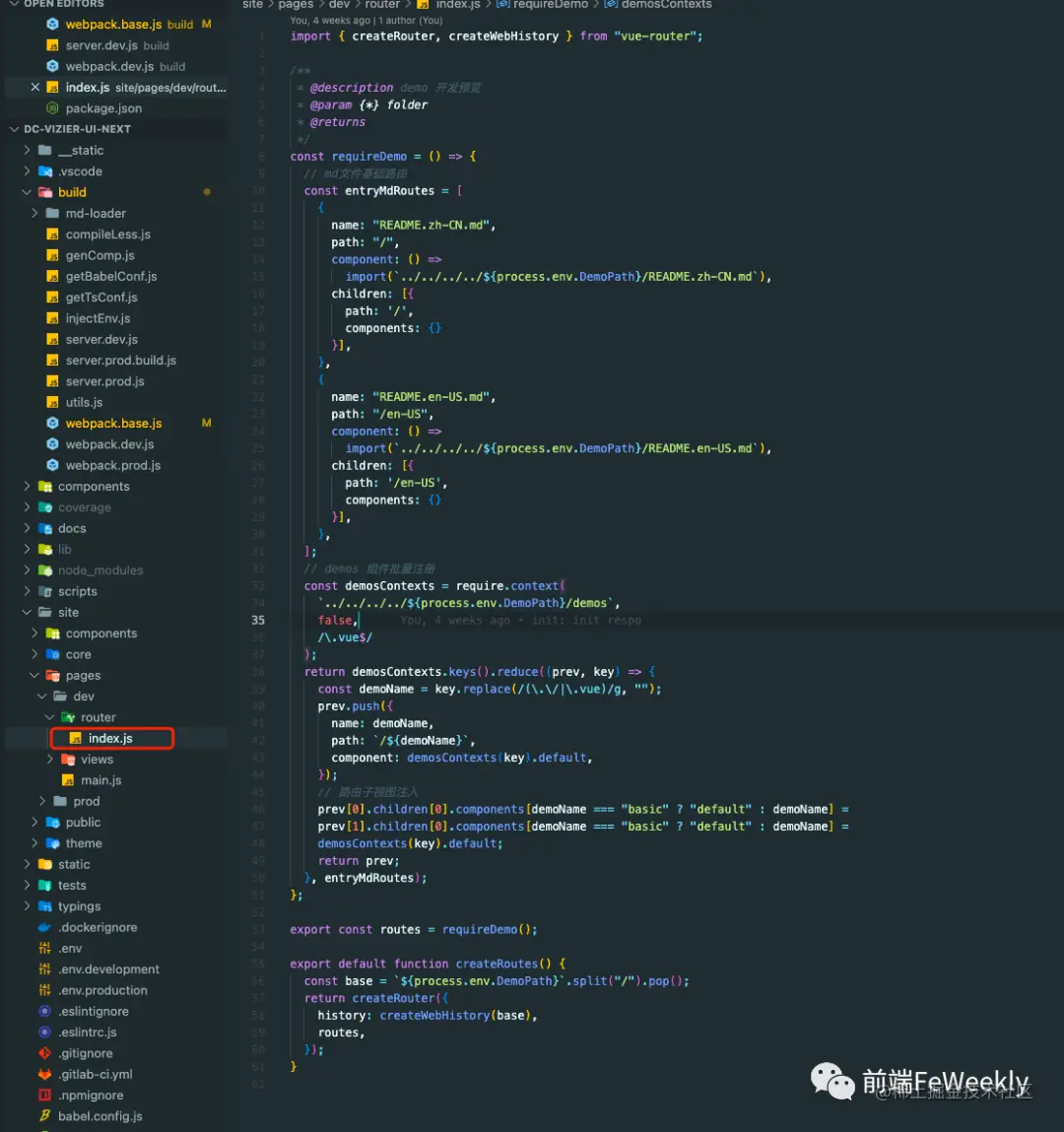This screenshot has height=1132, width=1064.
Task: Open webpack.dev.js in open editors list
Action: point(109,66)
